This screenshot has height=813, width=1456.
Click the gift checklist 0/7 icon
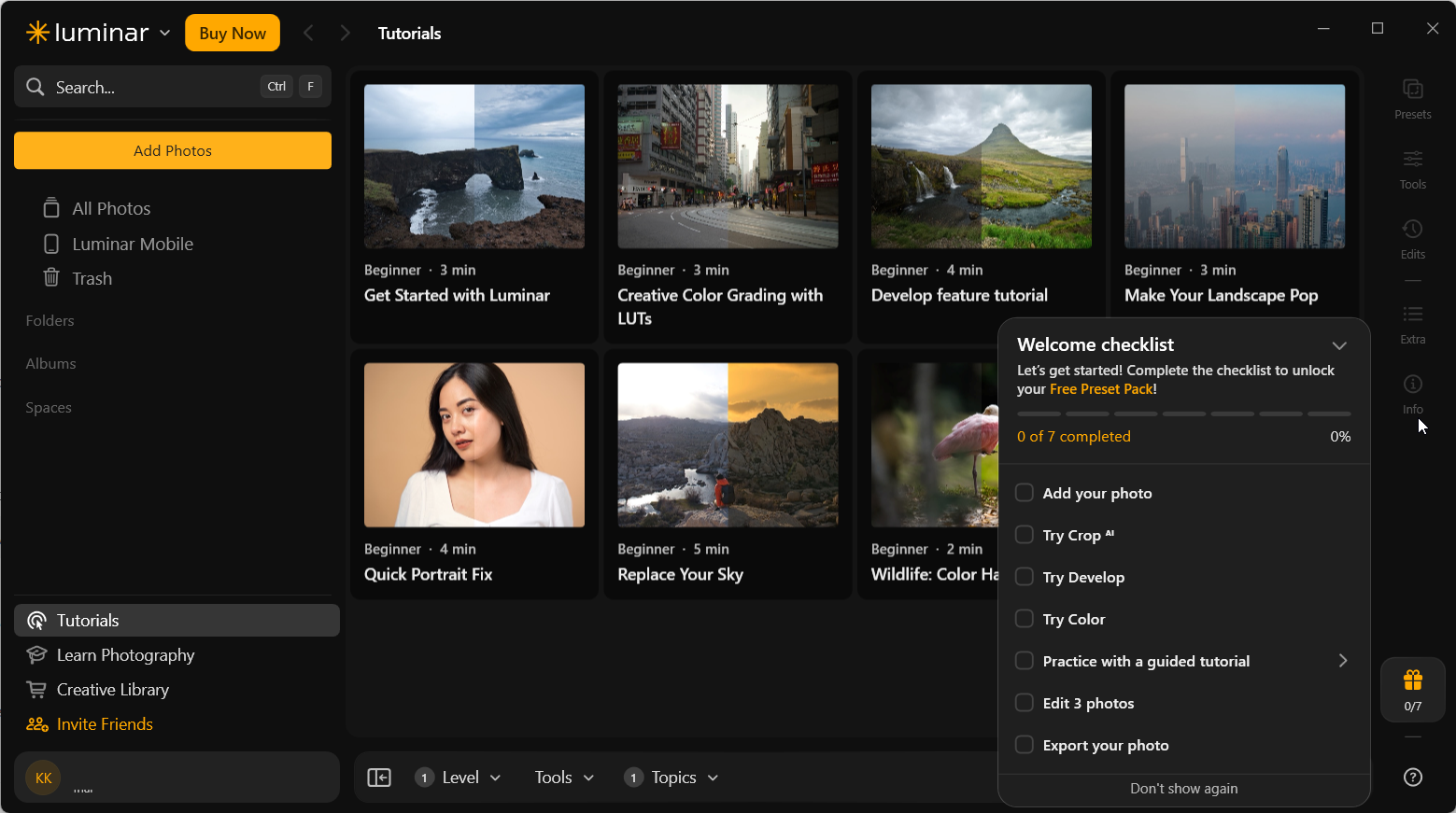click(x=1412, y=690)
